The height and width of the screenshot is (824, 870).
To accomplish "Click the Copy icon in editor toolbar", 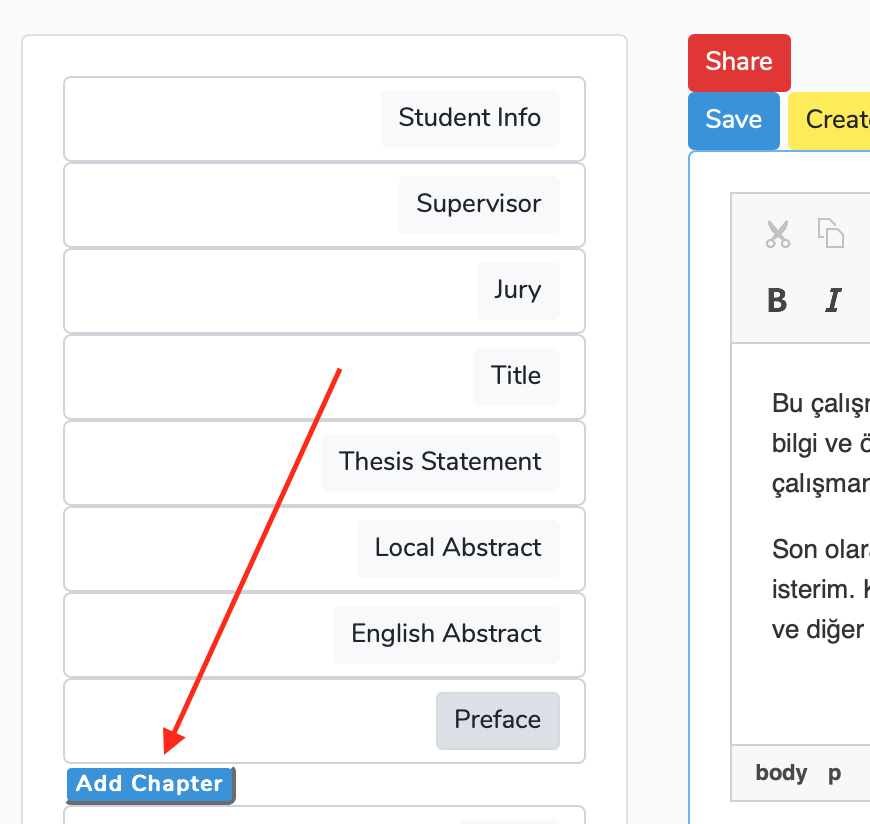I will [x=831, y=233].
